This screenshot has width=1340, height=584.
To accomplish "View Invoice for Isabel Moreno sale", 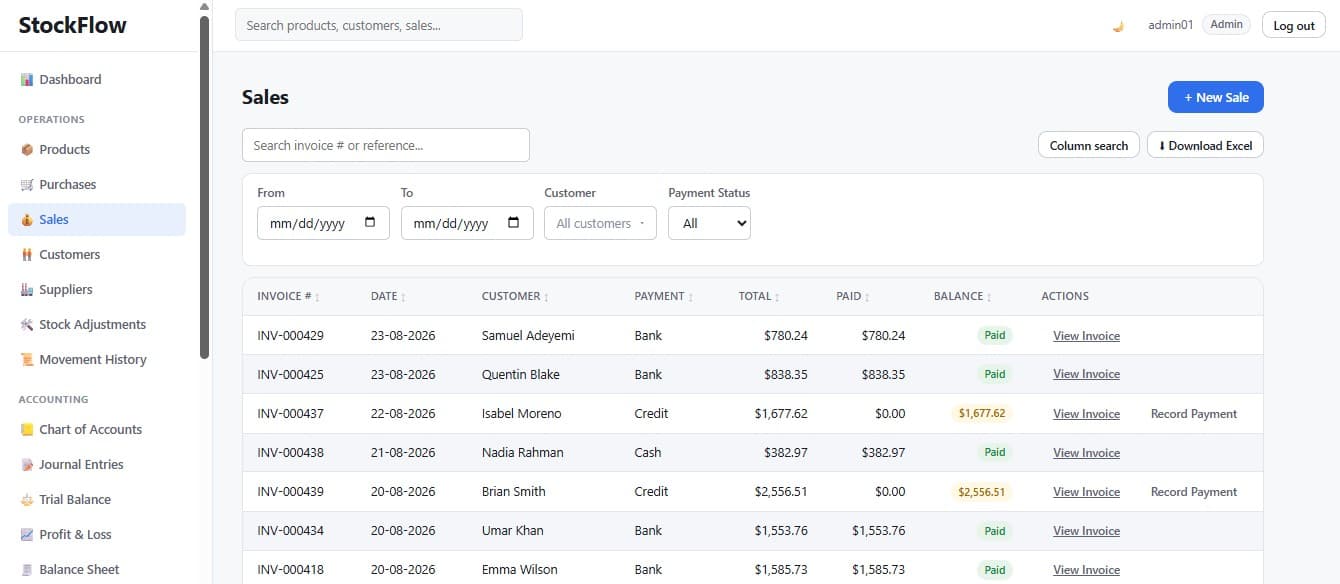I will (x=1086, y=414).
